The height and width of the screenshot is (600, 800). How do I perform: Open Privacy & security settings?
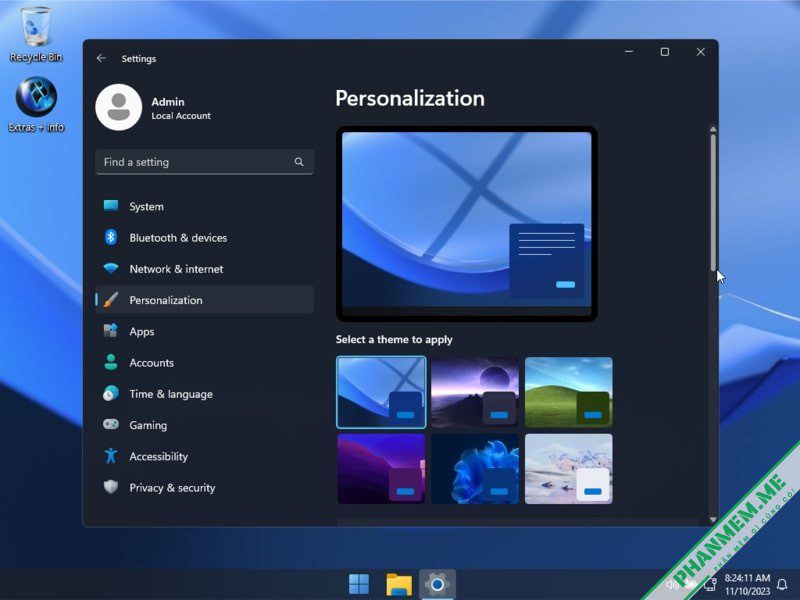(204, 487)
